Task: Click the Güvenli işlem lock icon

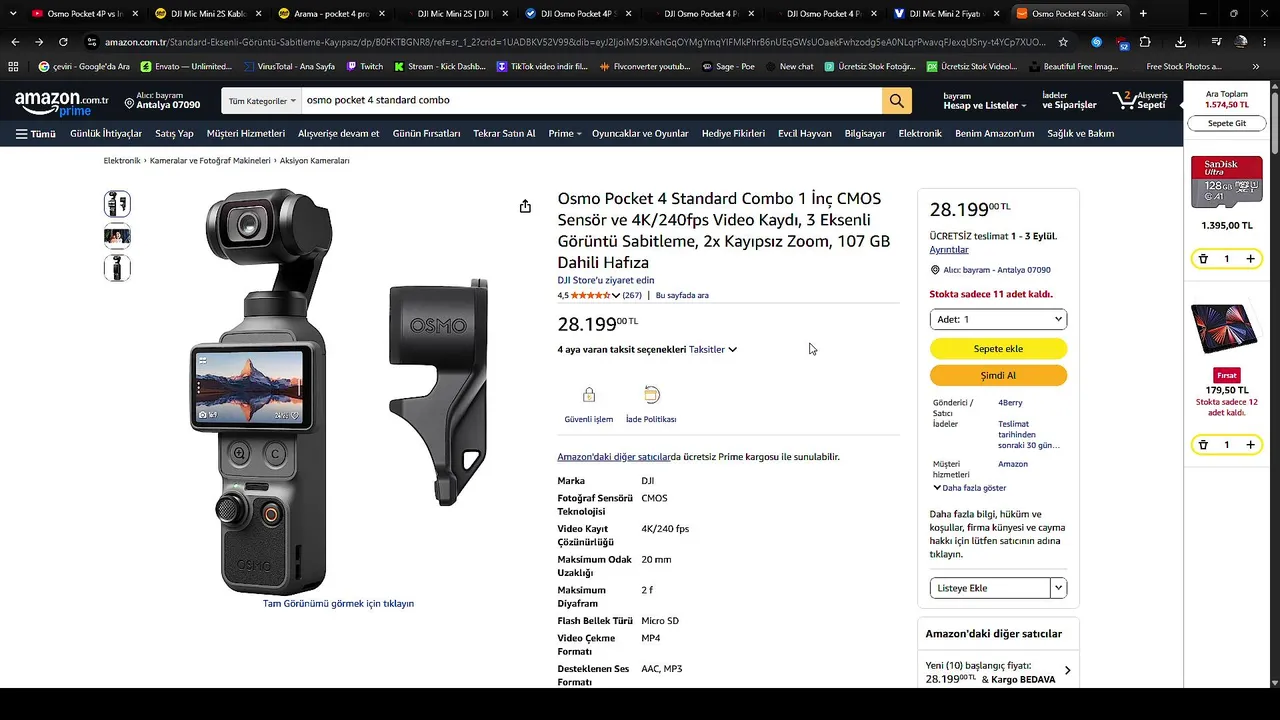Action: click(589, 395)
